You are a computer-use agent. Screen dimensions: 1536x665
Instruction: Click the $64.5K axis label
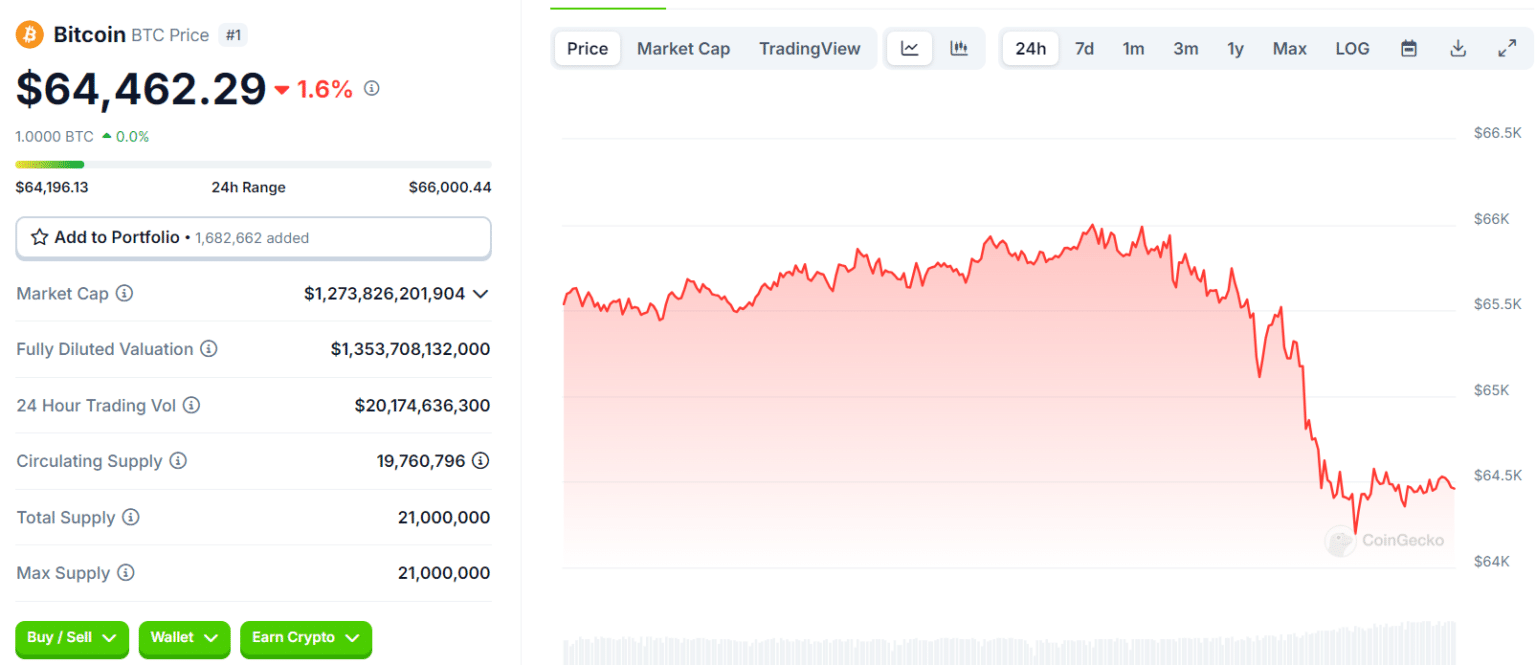point(1498,475)
